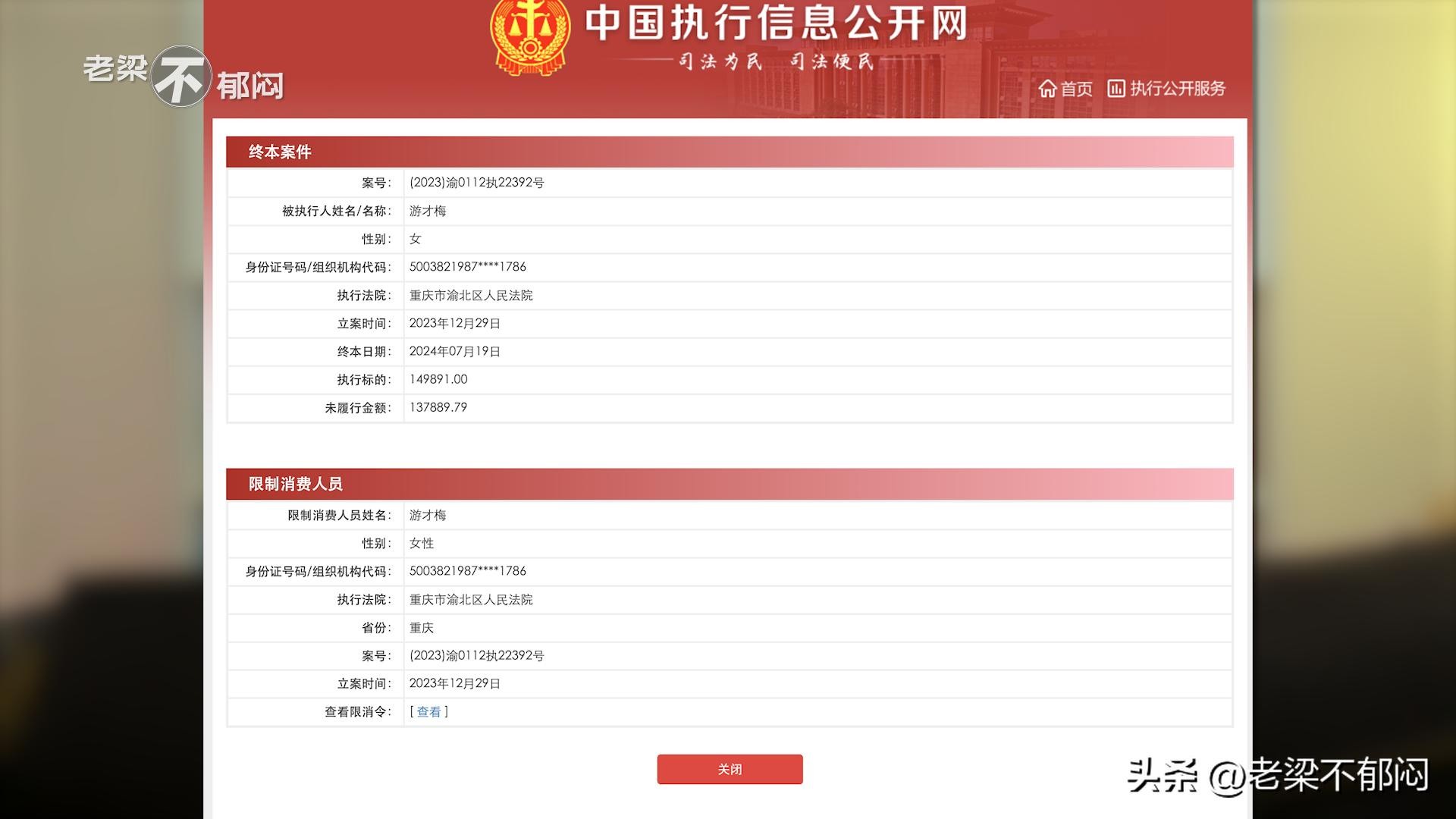Image resolution: width=1456 pixels, height=819 pixels.
Task: Click the 执行公开服务 chart icon
Action: (x=1116, y=89)
